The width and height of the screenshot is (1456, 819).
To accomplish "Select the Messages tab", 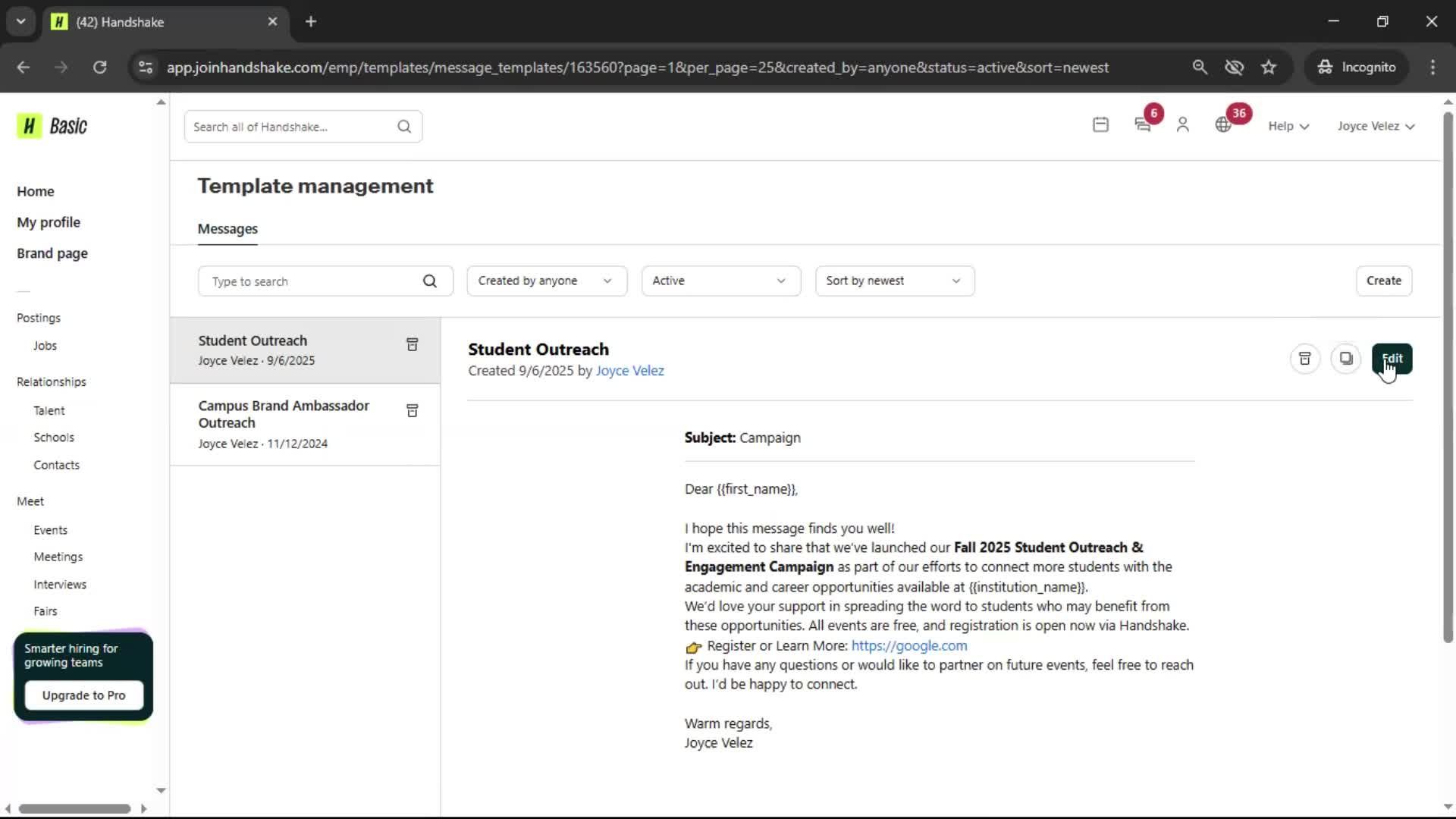I will [227, 229].
